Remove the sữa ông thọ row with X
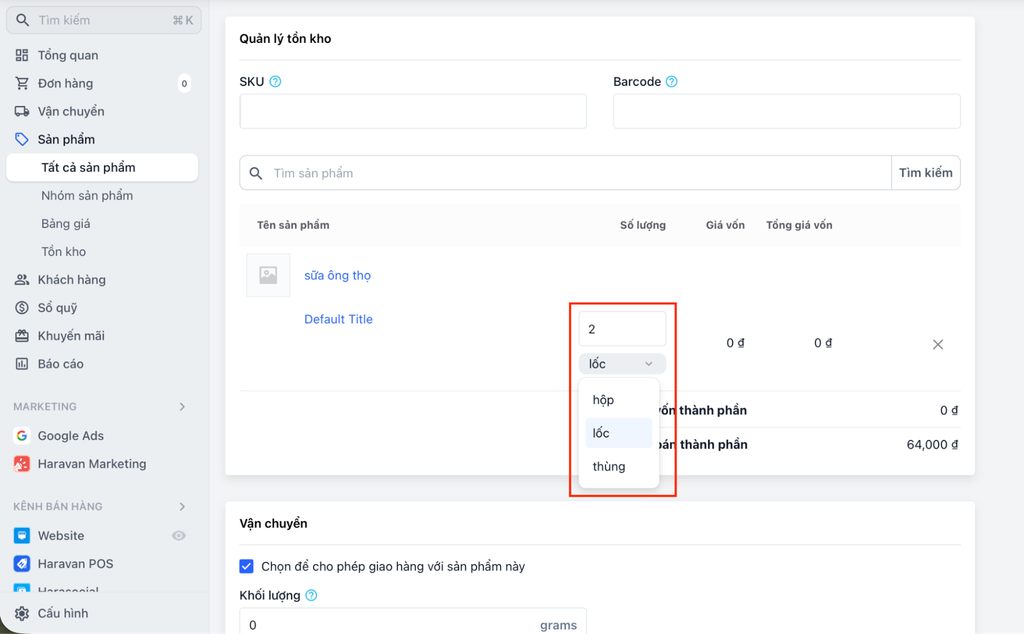Image resolution: width=1024 pixels, height=634 pixels. (x=938, y=344)
